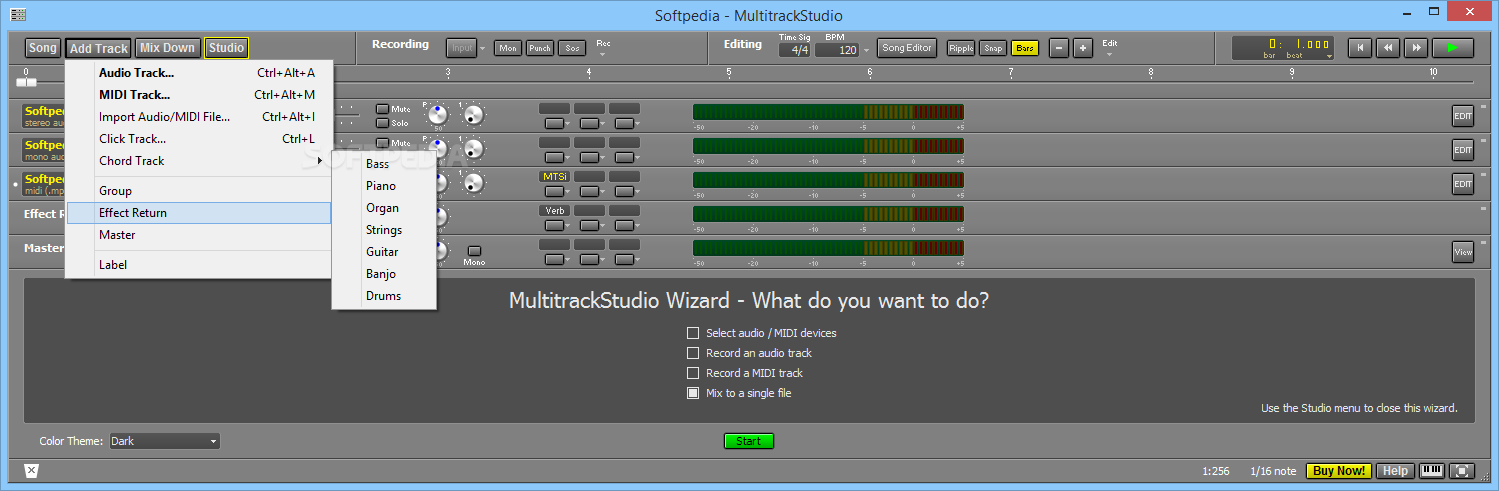
Task: Open the bar/beat position display dropdown arrow
Action: click(x=1330, y=57)
